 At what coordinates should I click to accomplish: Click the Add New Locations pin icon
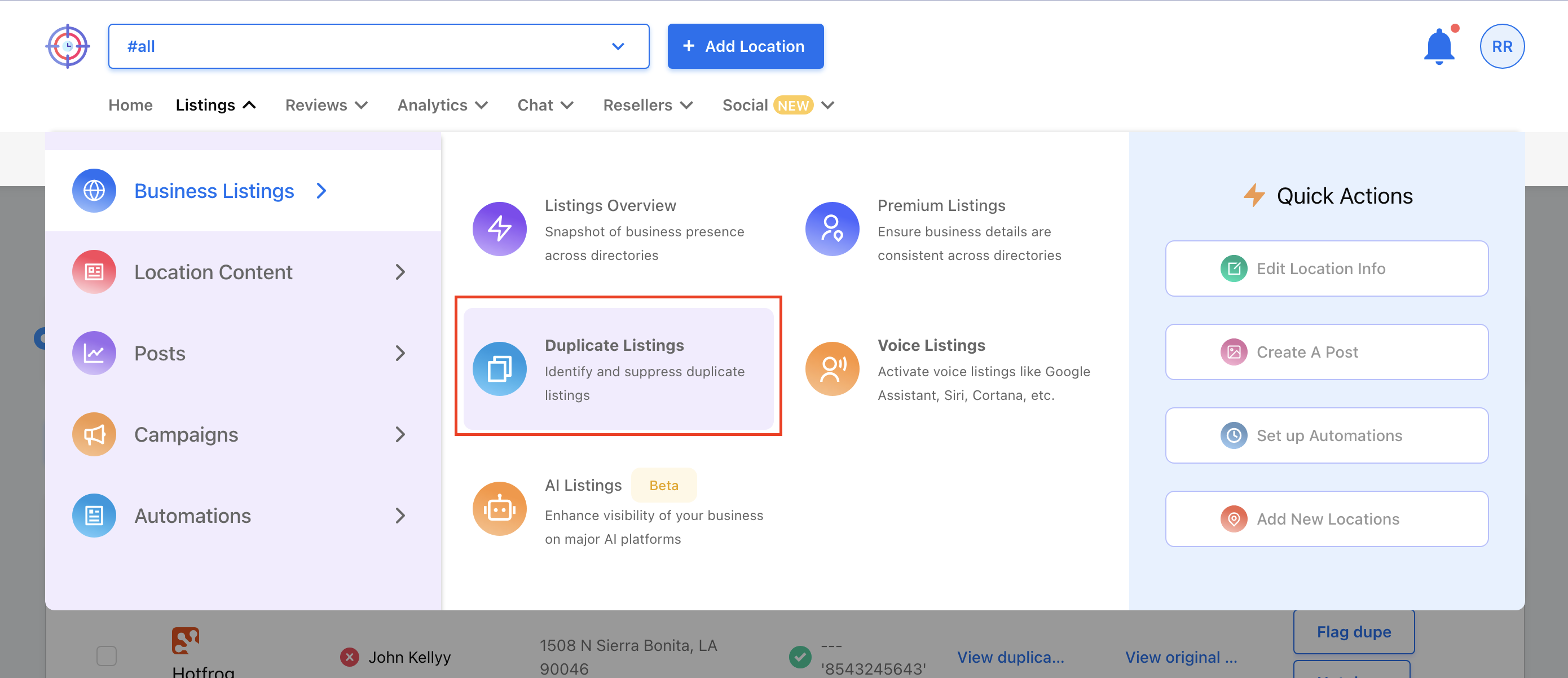[x=1234, y=518]
